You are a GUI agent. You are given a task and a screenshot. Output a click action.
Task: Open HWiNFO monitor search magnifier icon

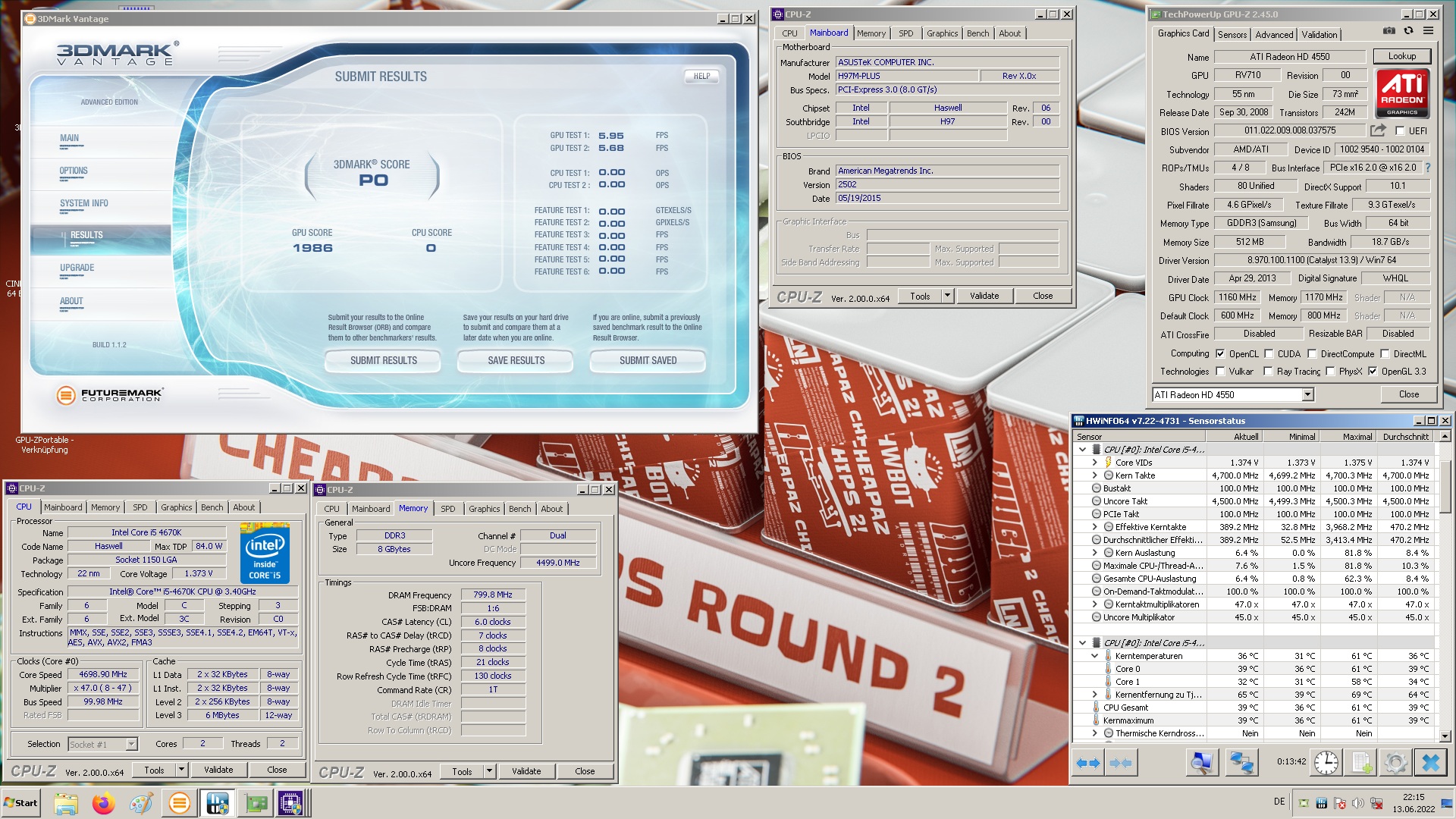click(x=1201, y=763)
